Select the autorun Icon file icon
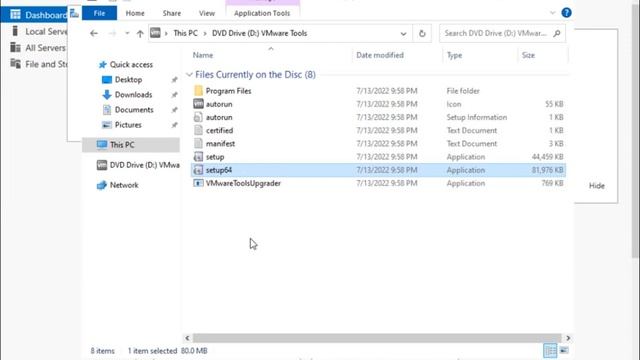The image size is (640, 360). pos(198,104)
